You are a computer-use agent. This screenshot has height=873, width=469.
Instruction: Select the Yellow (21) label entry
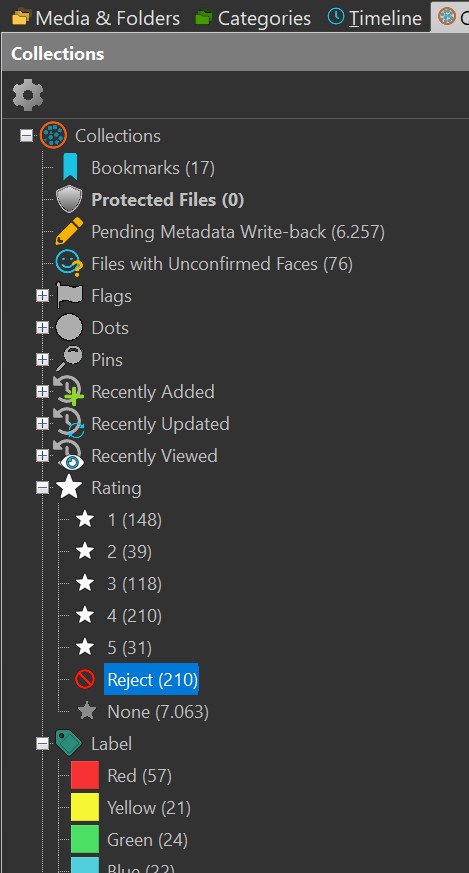click(149, 807)
